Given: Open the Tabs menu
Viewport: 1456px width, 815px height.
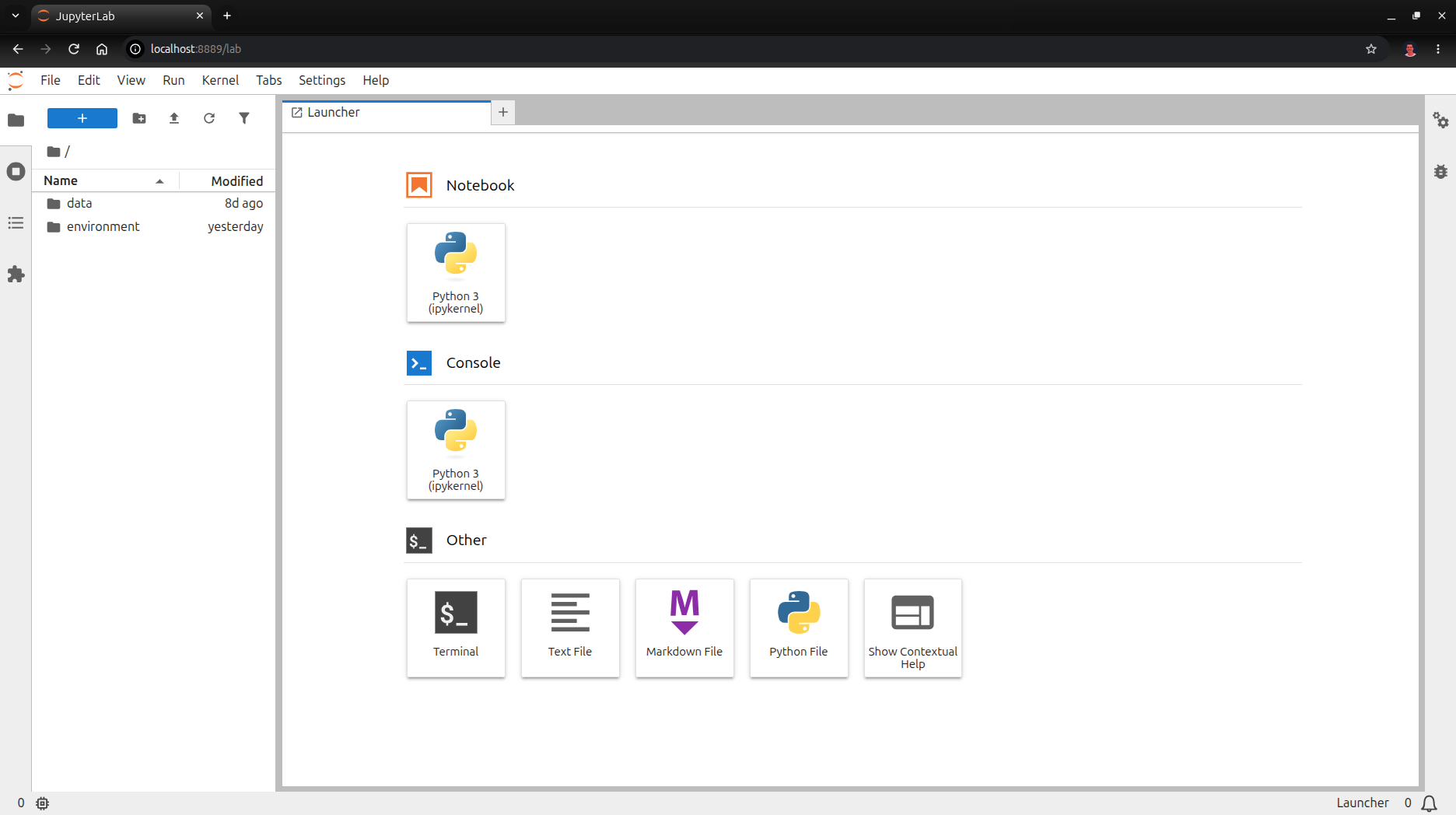Looking at the screenshot, I should coord(269,80).
